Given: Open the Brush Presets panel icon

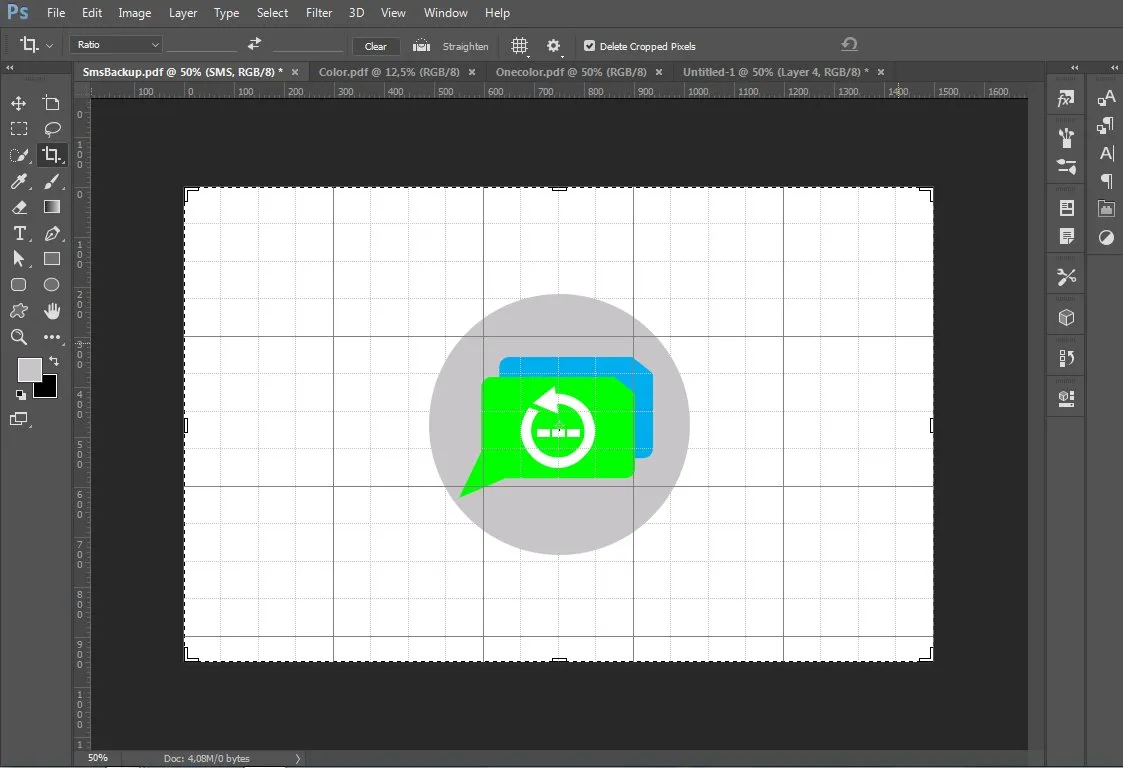Looking at the screenshot, I should (x=1066, y=136).
